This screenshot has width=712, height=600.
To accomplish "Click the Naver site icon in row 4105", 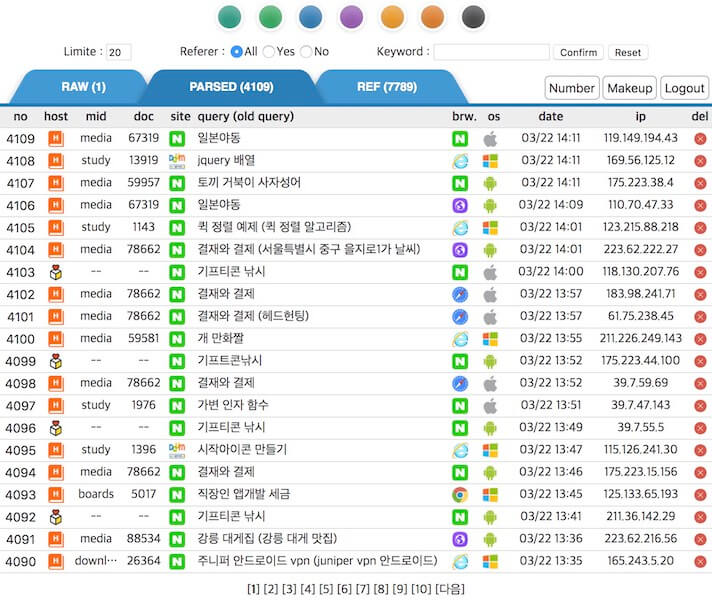I will (177, 227).
